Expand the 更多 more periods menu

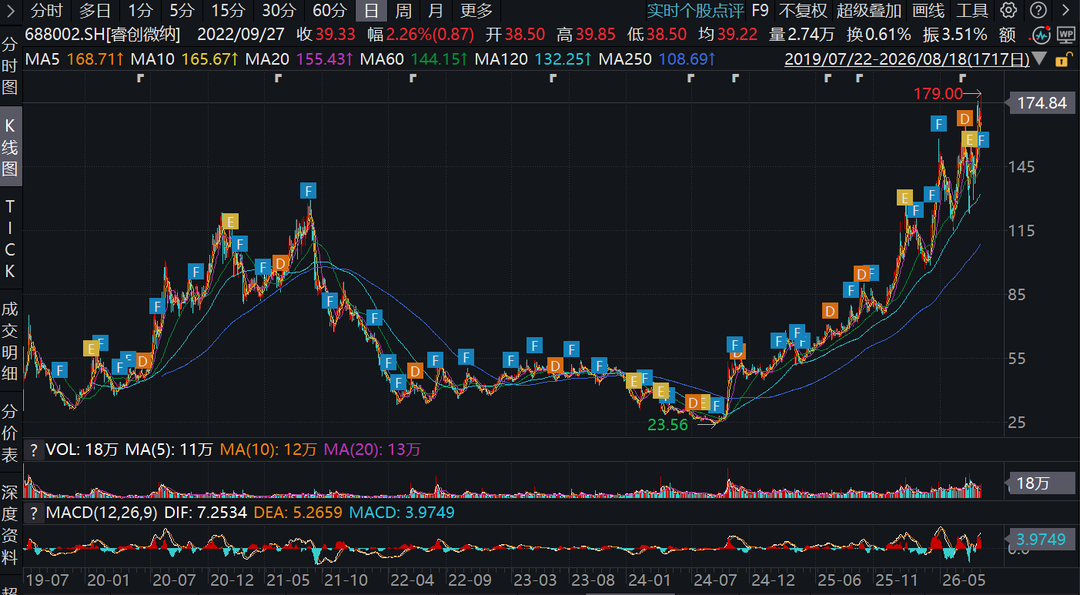[477, 10]
